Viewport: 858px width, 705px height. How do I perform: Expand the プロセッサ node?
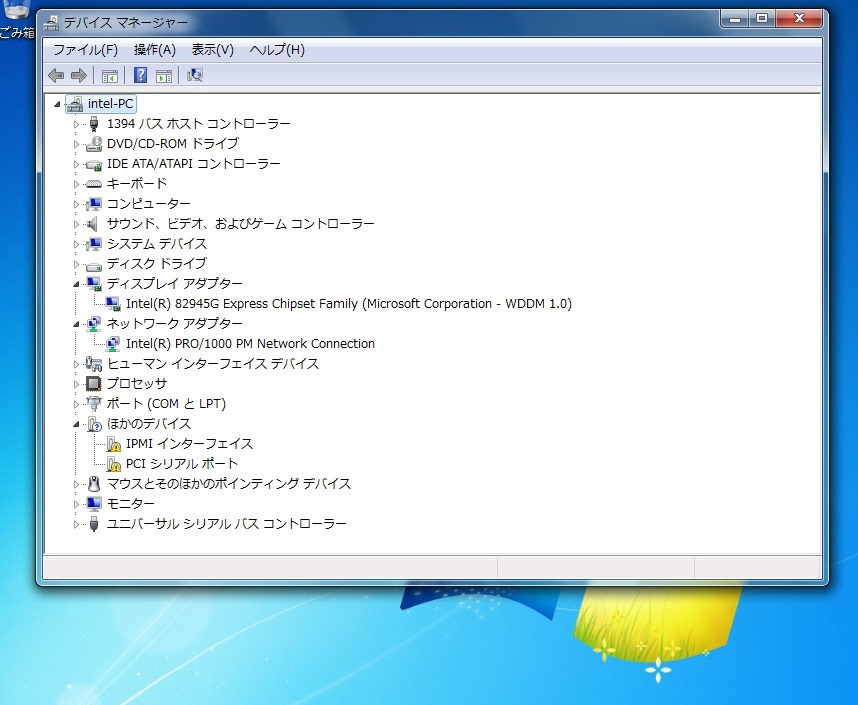[77, 384]
